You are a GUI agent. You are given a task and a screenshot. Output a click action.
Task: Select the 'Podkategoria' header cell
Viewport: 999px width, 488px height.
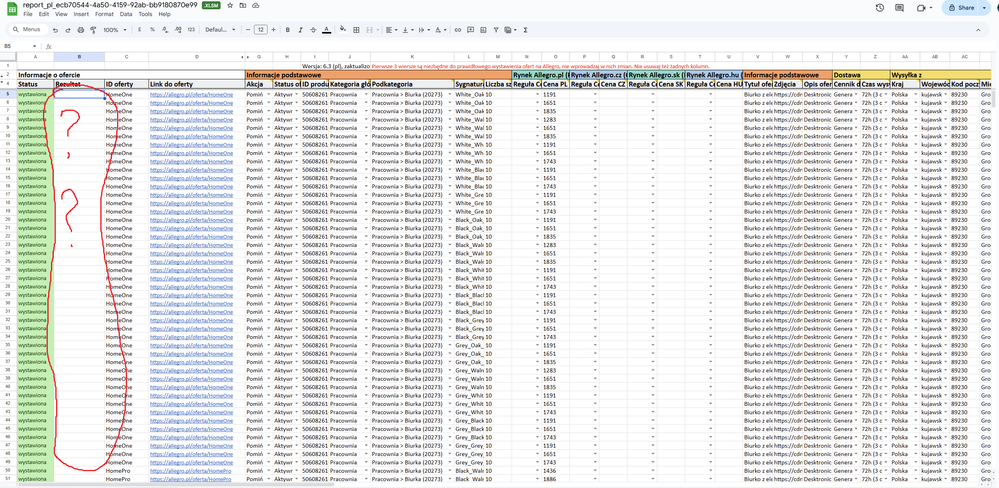412,84
